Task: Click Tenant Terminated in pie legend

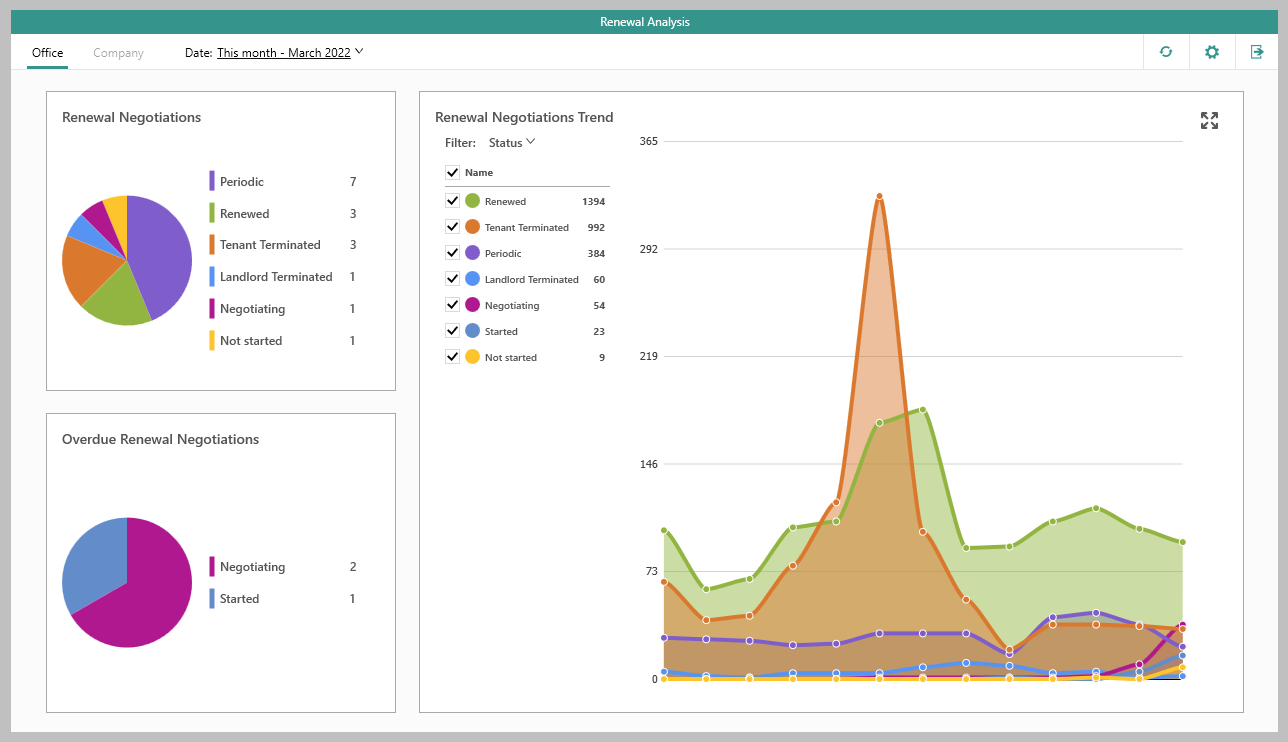Action: (x=270, y=245)
